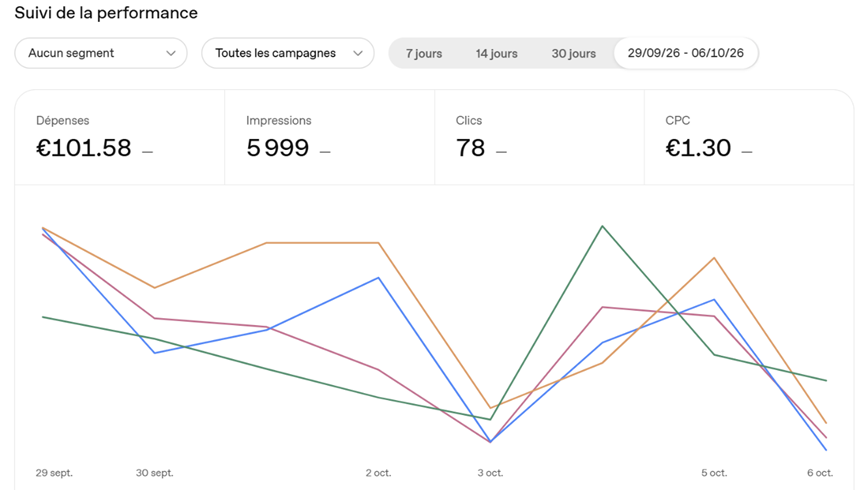Select the 14 jours range
Screen dimensions: 864x490
tap(496, 53)
